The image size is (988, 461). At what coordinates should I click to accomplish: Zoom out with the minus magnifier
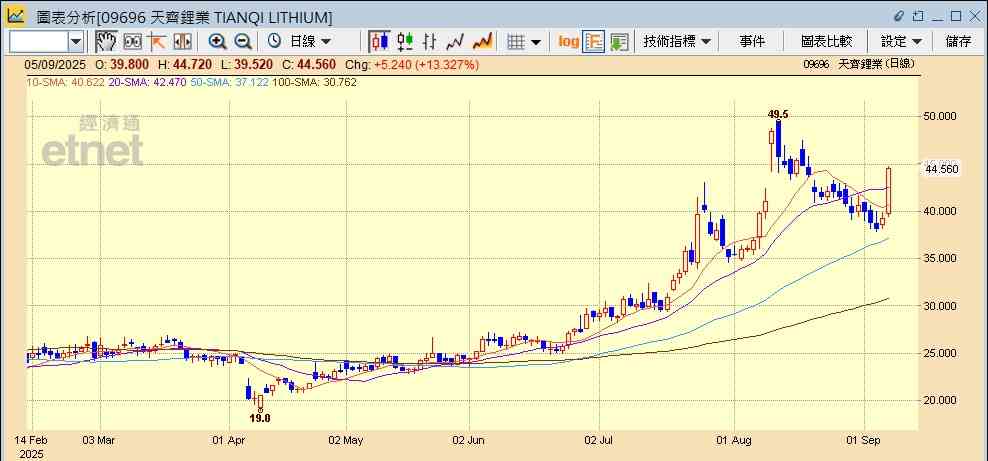[243, 42]
